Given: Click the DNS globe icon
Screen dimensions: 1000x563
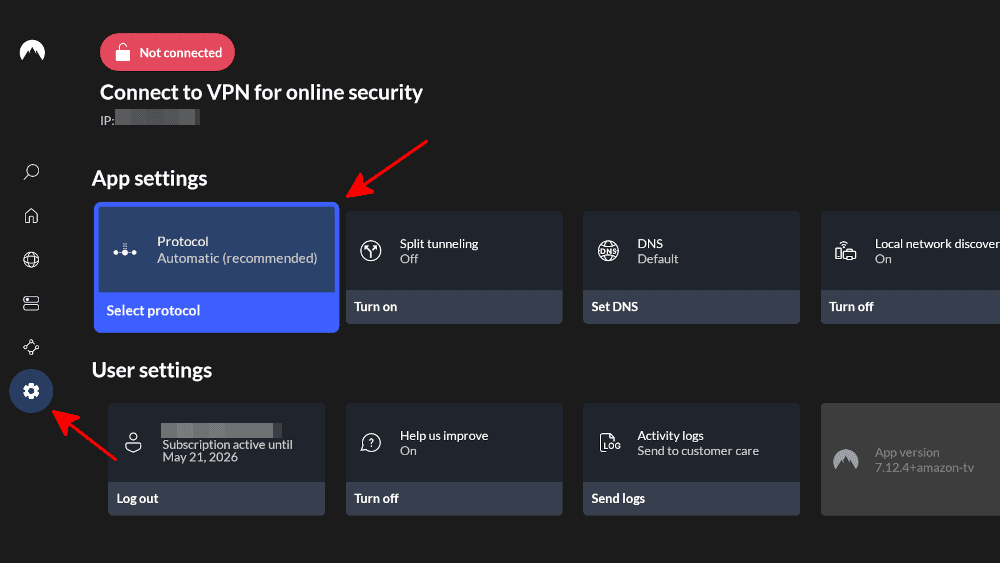Looking at the screenshot, I should pos(608,251).
